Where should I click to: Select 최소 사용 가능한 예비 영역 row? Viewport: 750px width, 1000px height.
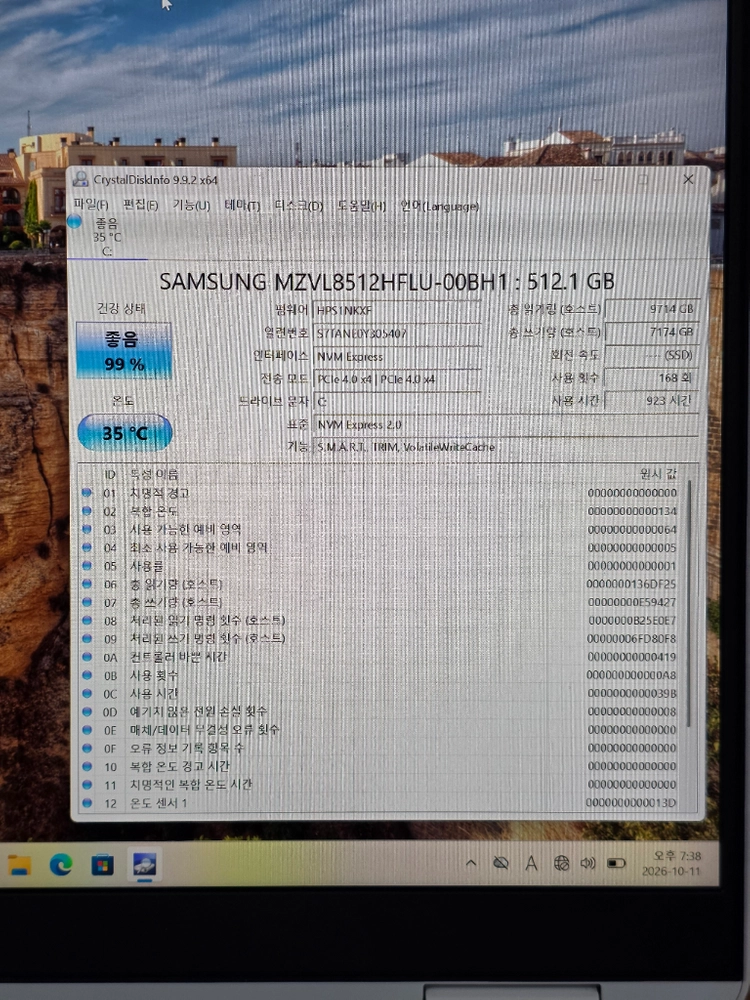tap(380, 547)
